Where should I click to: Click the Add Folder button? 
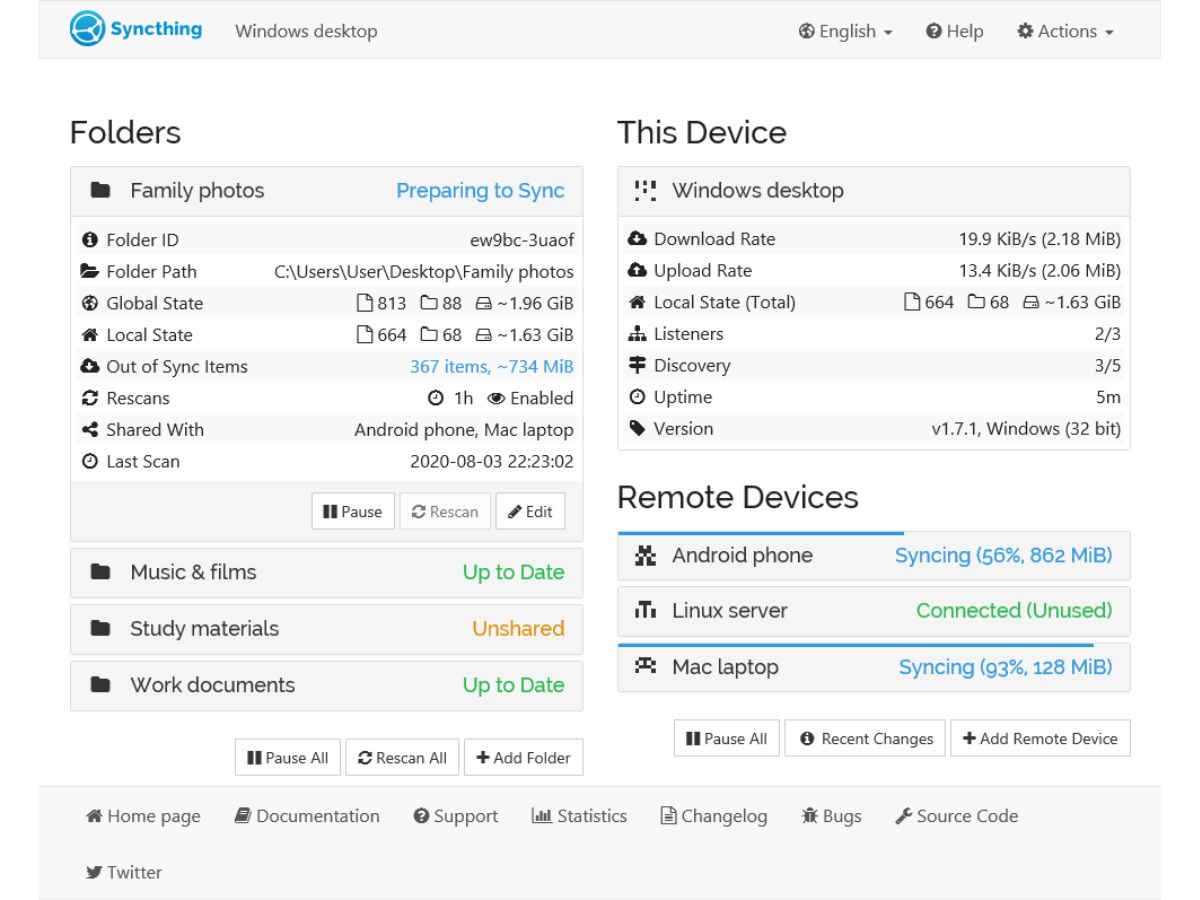click(523, 758)
